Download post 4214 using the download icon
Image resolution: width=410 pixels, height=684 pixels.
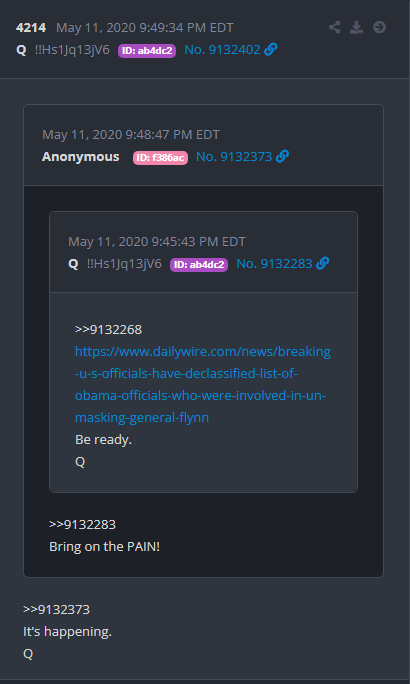click(x=356, y=27)
